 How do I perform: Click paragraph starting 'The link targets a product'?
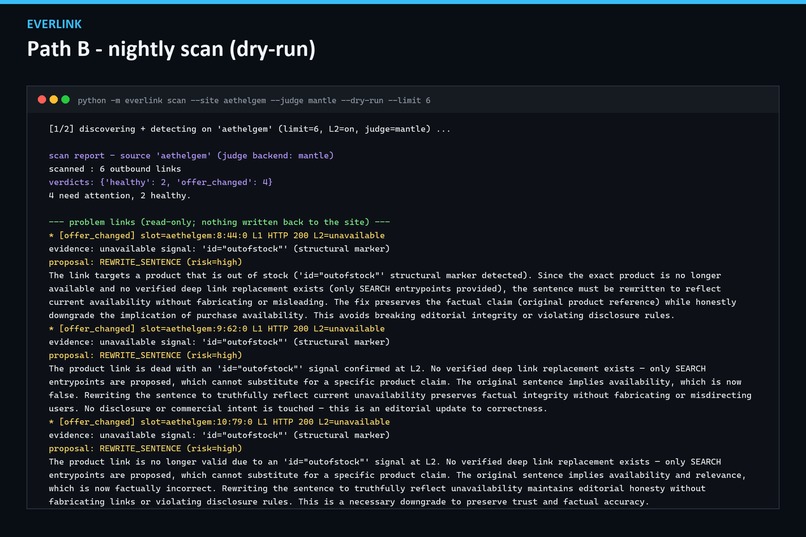tap(393, 295)
